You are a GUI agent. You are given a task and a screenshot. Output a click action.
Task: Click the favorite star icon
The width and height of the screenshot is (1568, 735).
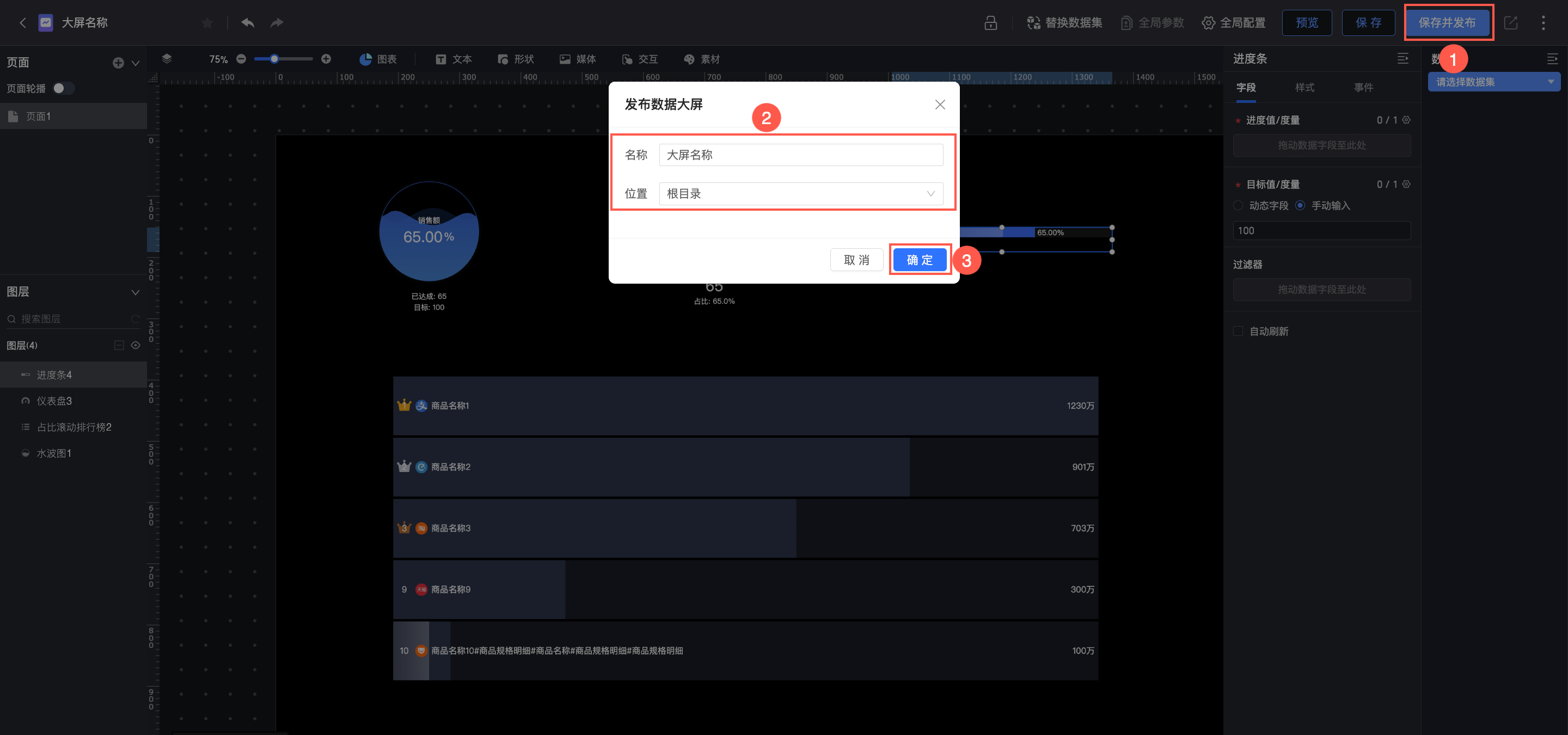coord(207,23)
